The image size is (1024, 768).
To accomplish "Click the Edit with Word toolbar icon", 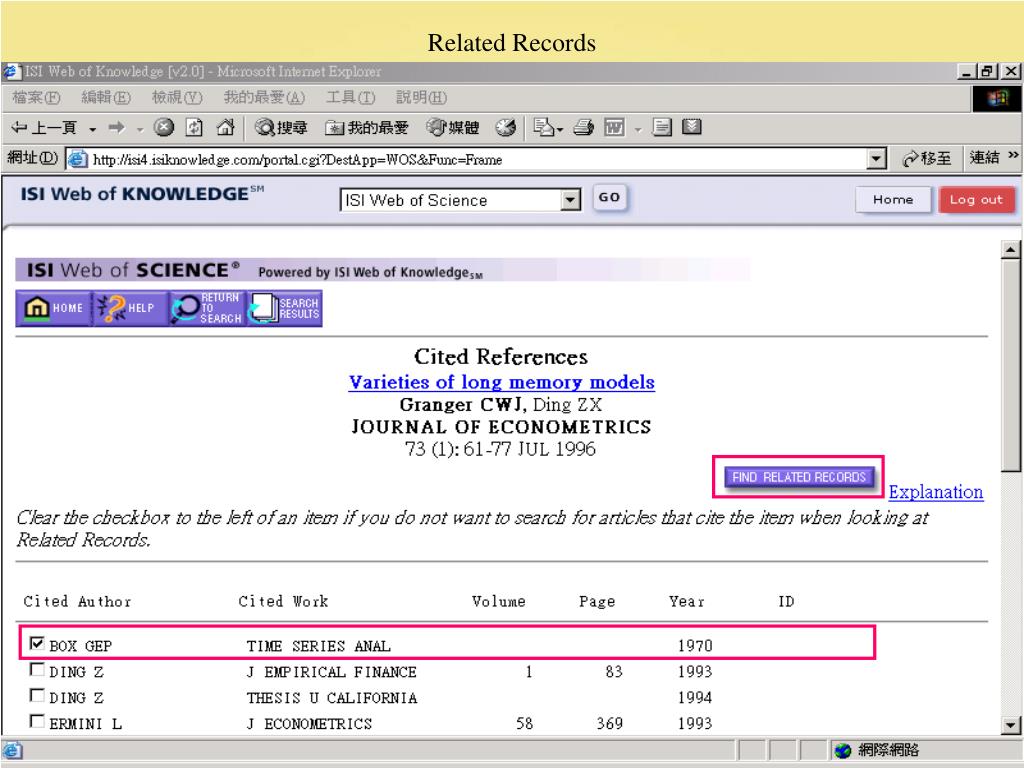I will click(x=614, y=127).
